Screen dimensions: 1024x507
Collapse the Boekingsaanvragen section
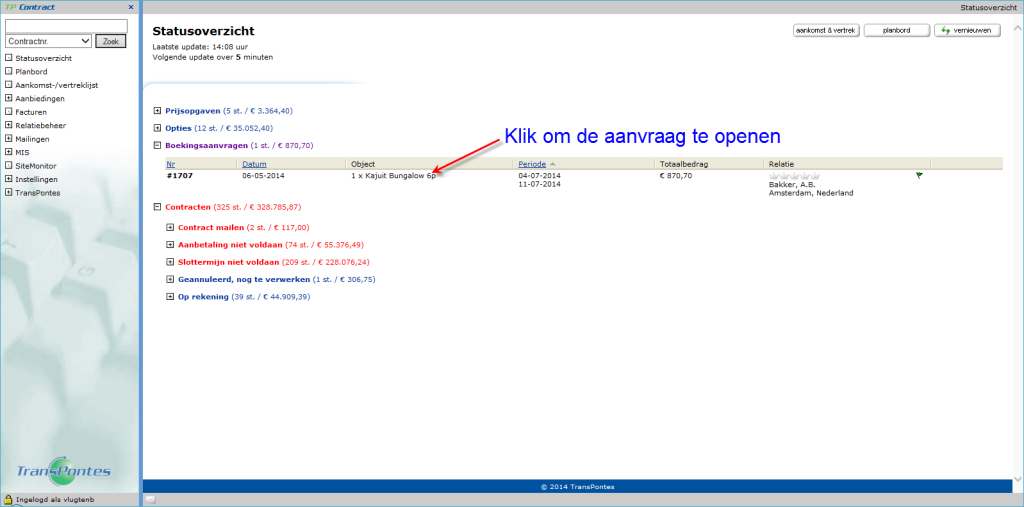coord(157,145)
